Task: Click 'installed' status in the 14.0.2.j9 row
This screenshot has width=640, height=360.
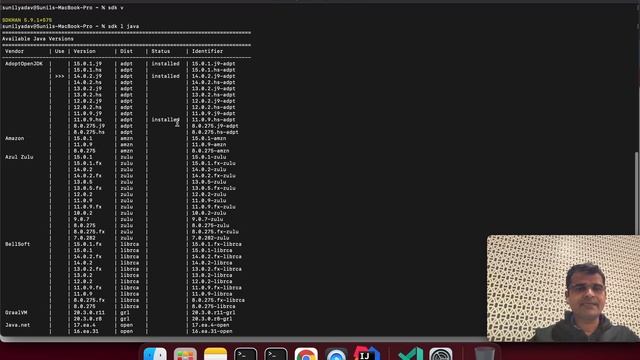Action: tap(165, 76)
